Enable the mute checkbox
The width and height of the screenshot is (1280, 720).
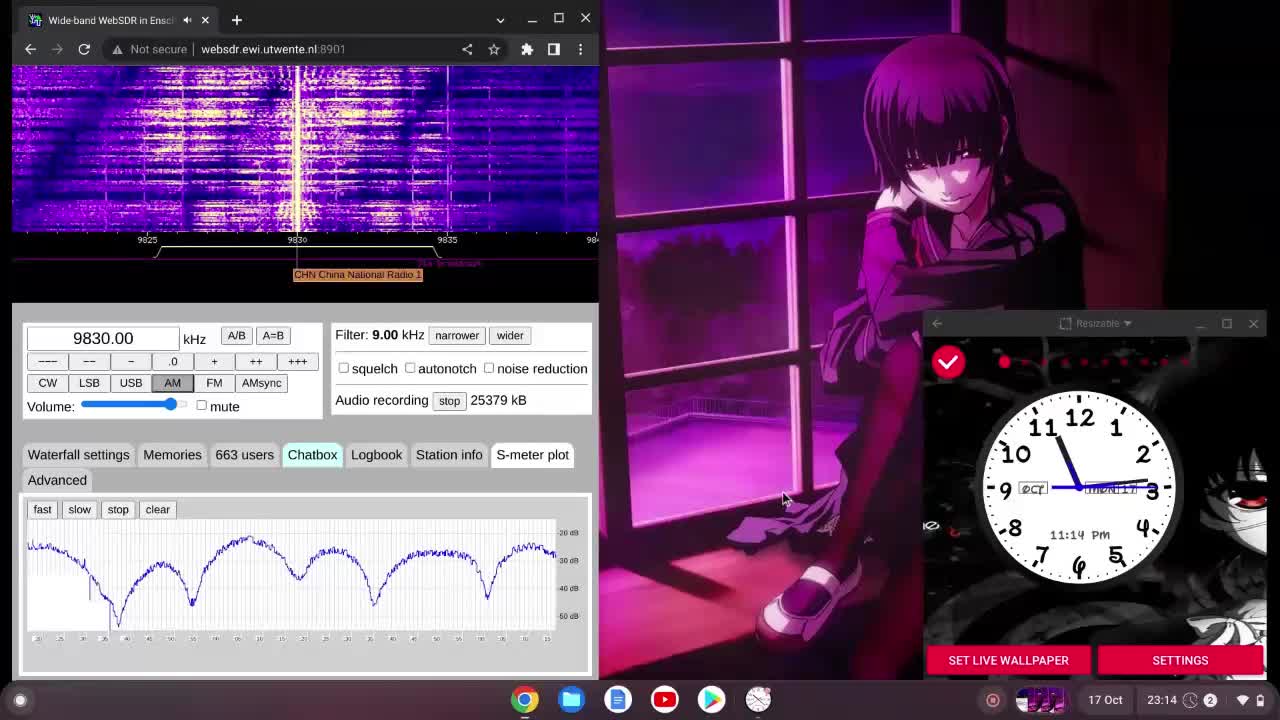(202, 405)
